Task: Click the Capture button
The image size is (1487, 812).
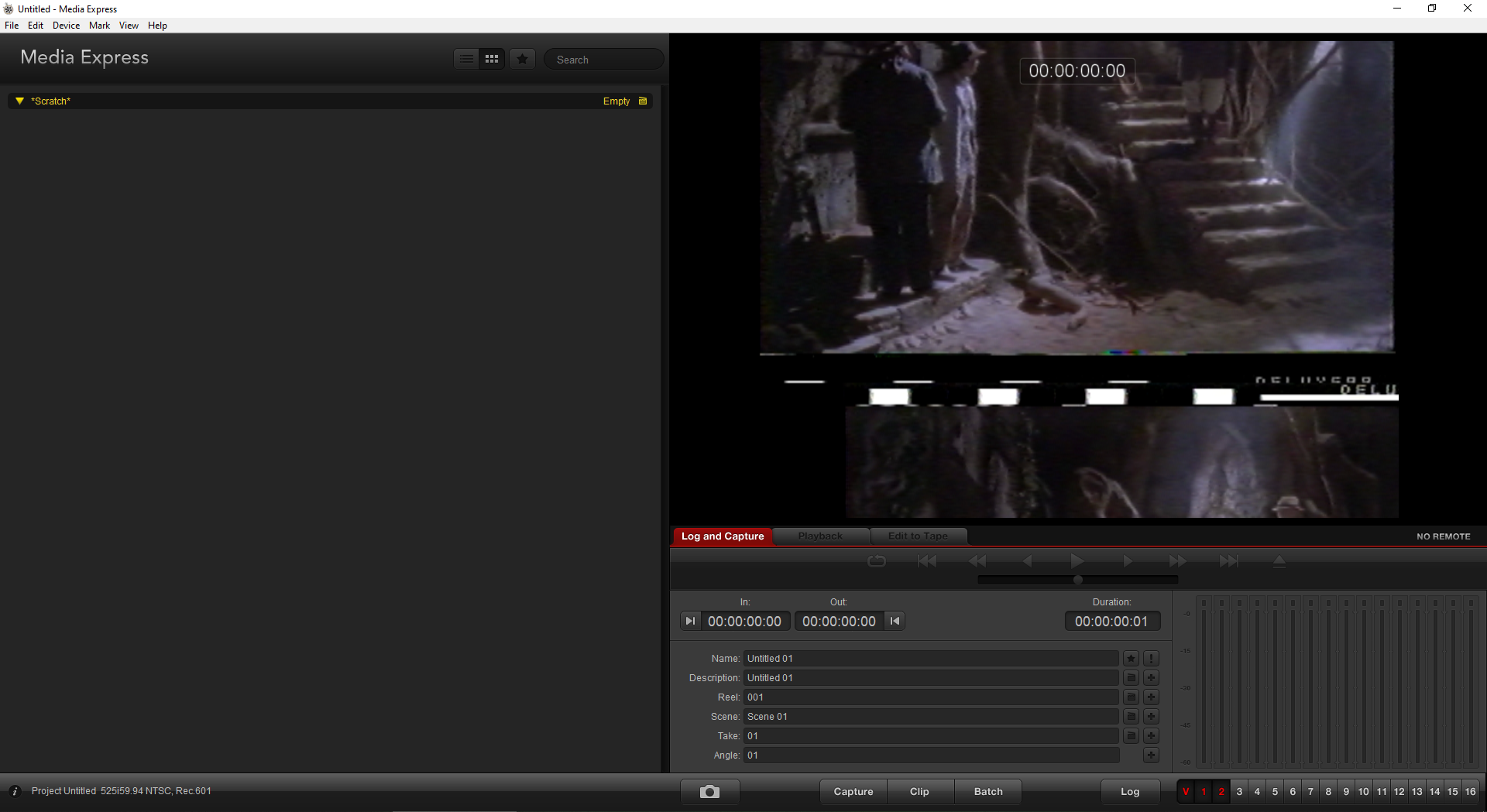Action: click(853, 792)
